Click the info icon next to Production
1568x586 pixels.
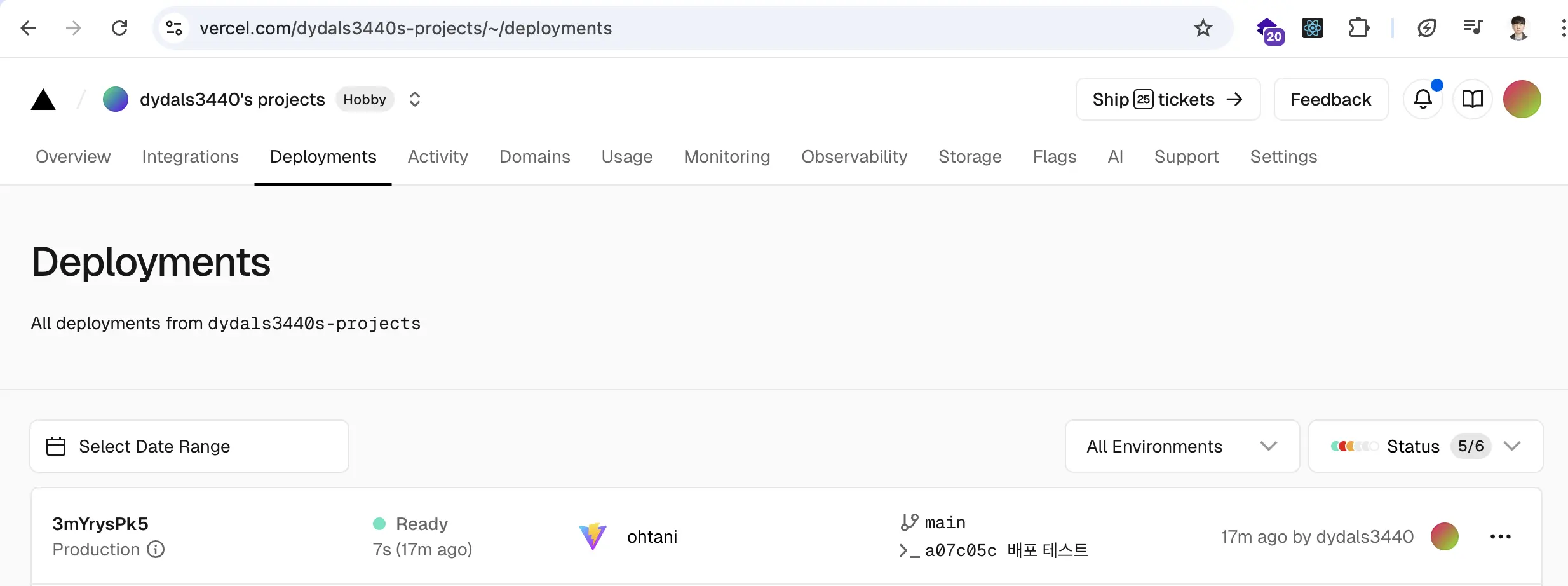156,549
